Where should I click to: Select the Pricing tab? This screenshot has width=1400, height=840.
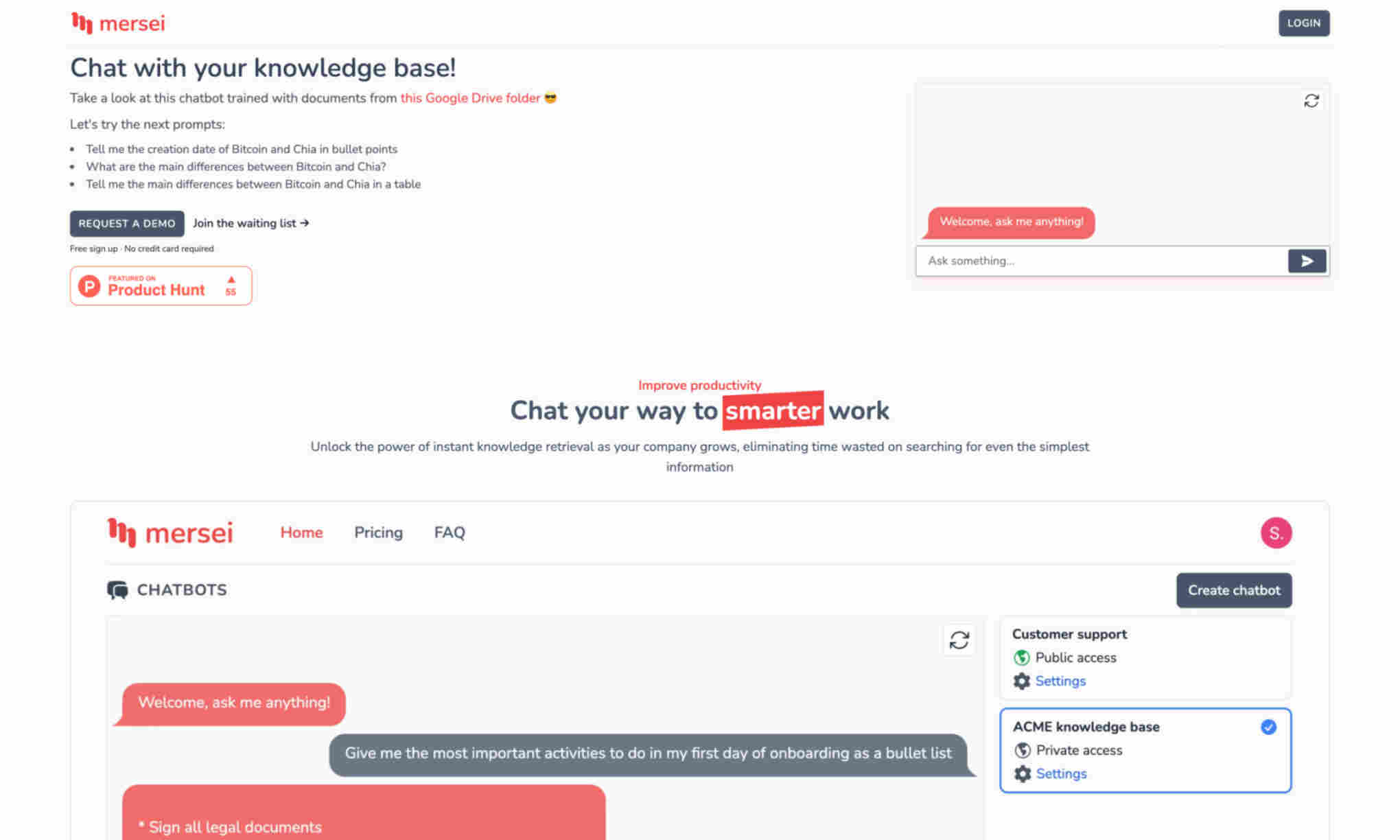pos(378,532)
